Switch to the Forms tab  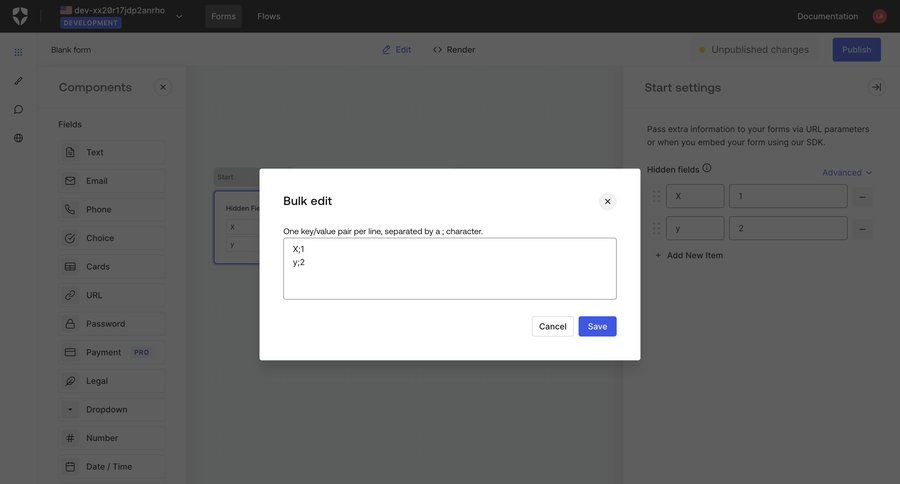pyautogui.click(x=223, y=16)
